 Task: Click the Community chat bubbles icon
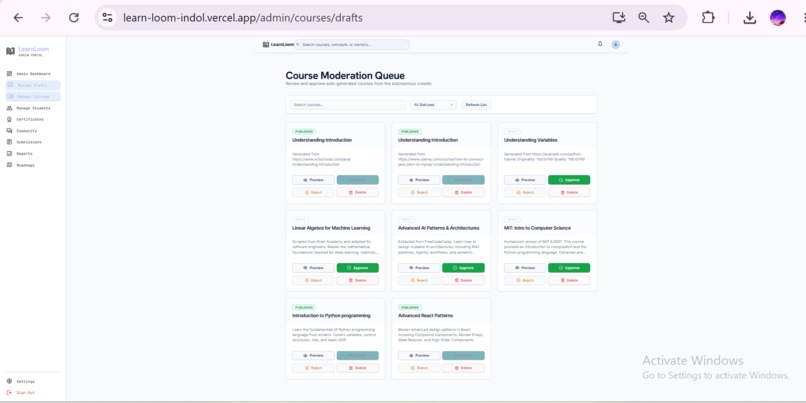click(9, 131)
